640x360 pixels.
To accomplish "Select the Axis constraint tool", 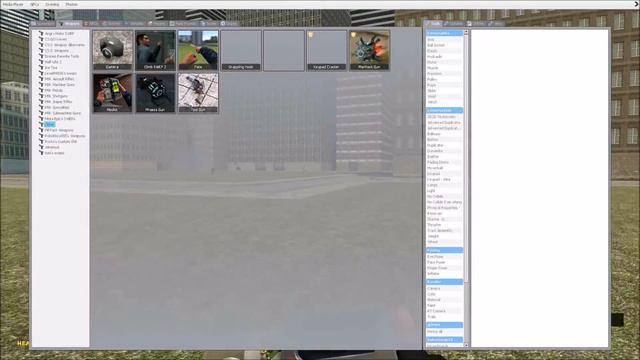I will tap(444, 40).
